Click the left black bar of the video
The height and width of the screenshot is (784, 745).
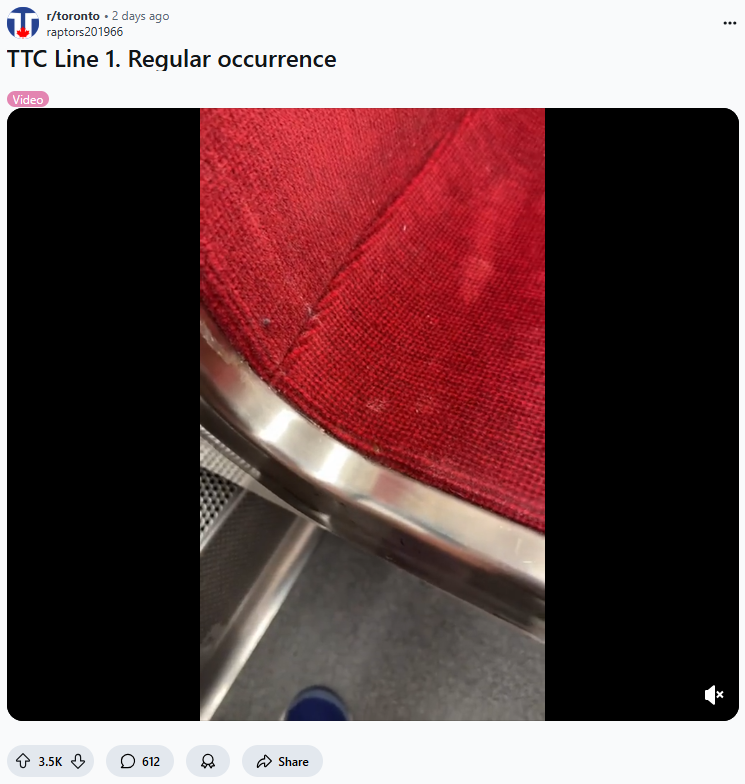[104, 414]
